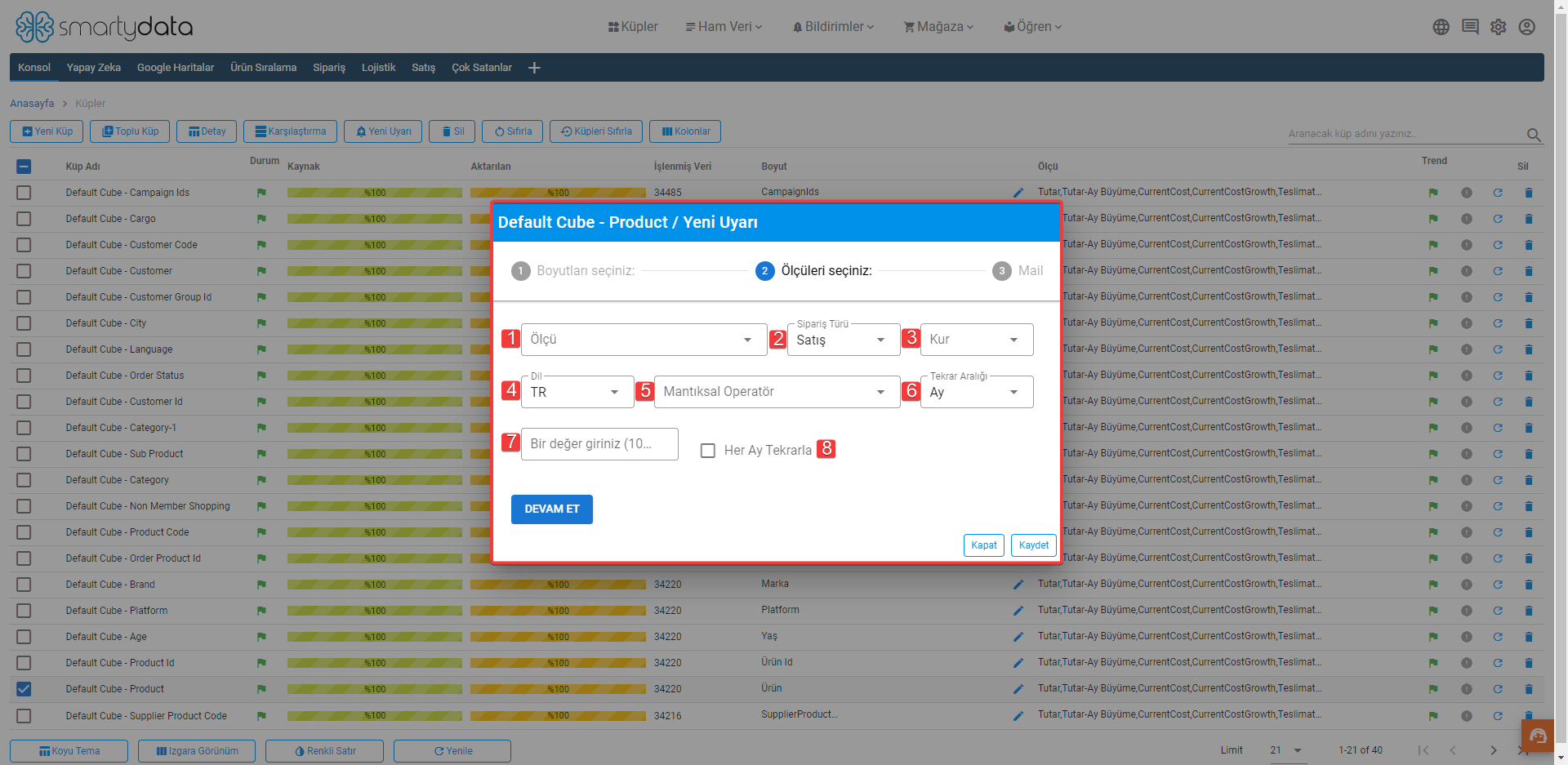
Task: Open the Ölçü dropdown
Action: click(644, 340)
